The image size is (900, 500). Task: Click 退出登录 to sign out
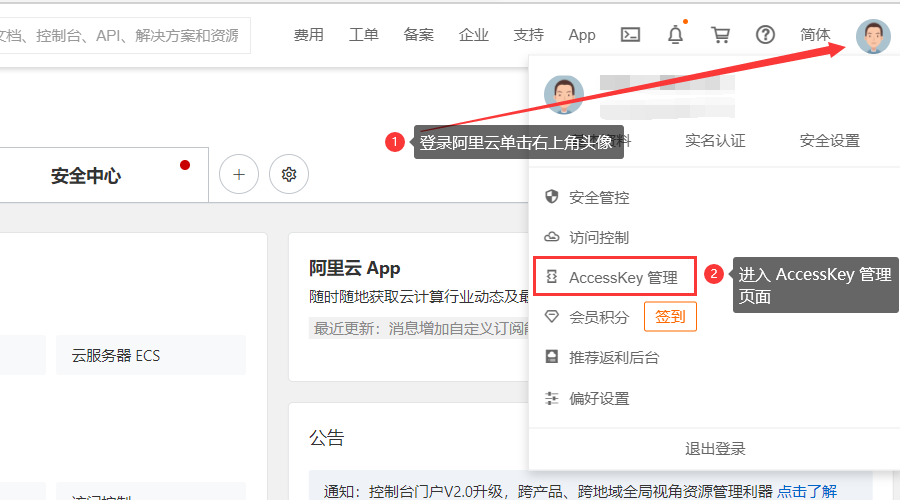pyautogui.click(x=715, y=449)
